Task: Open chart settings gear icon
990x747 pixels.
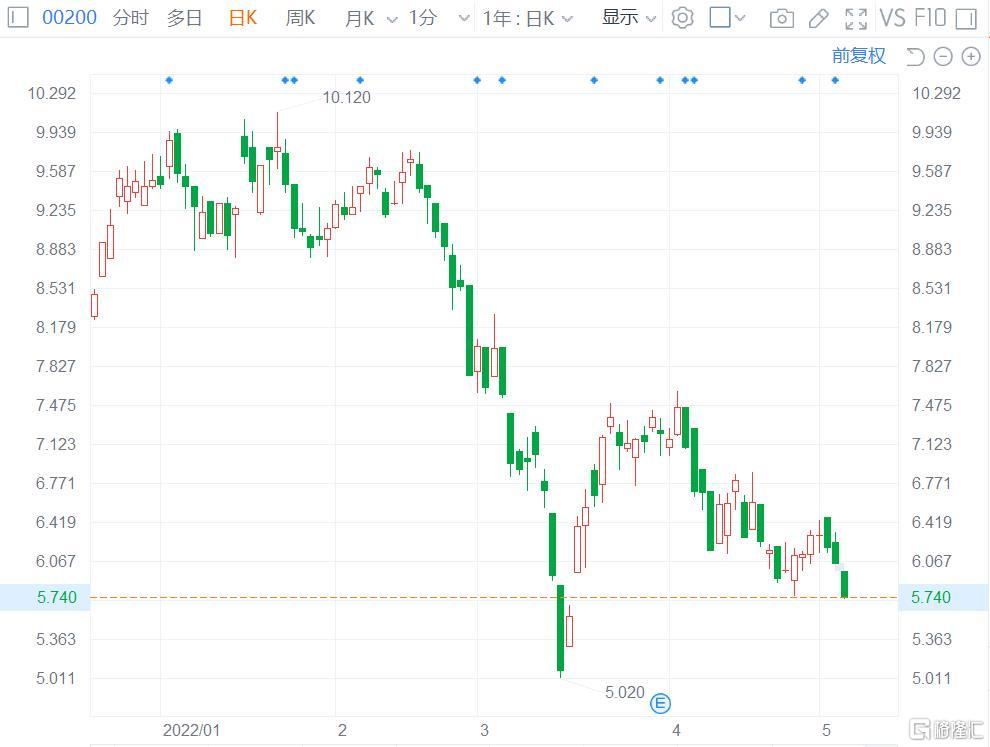Action: [682, 18]
